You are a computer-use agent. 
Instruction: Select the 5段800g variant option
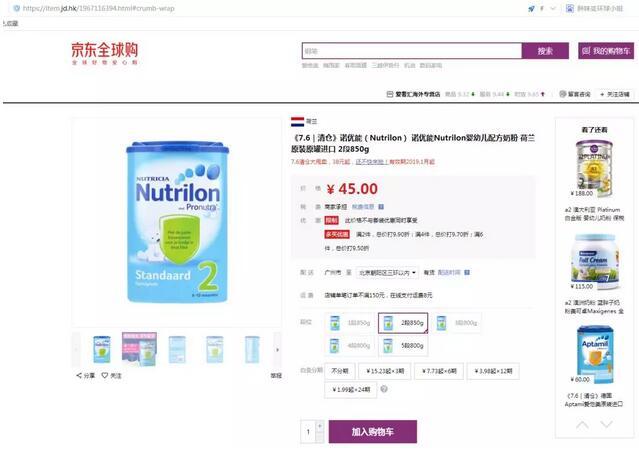pyautogui.click(x=403, y=346)
